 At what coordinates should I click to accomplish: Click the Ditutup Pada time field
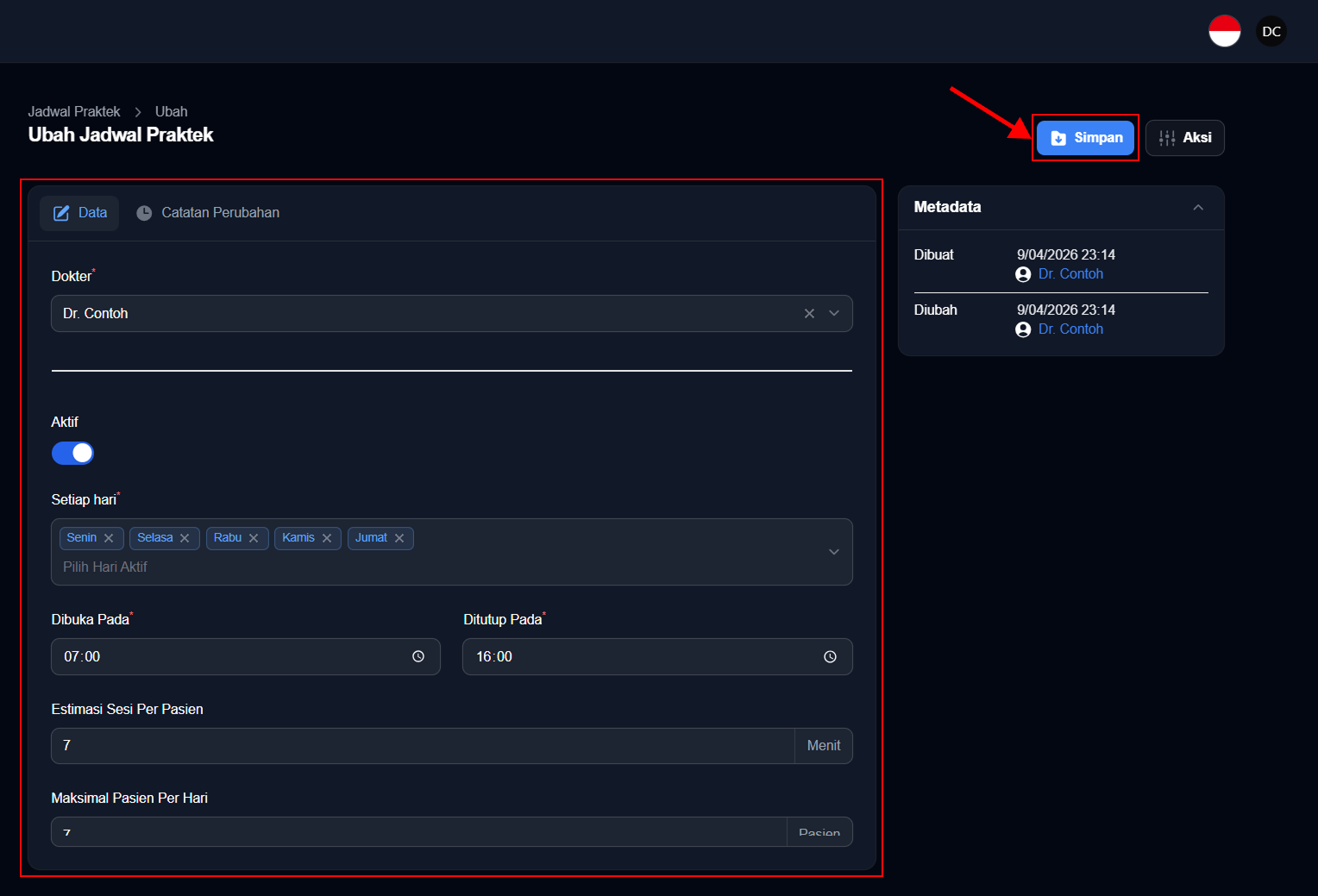click(x=657, y=657)
